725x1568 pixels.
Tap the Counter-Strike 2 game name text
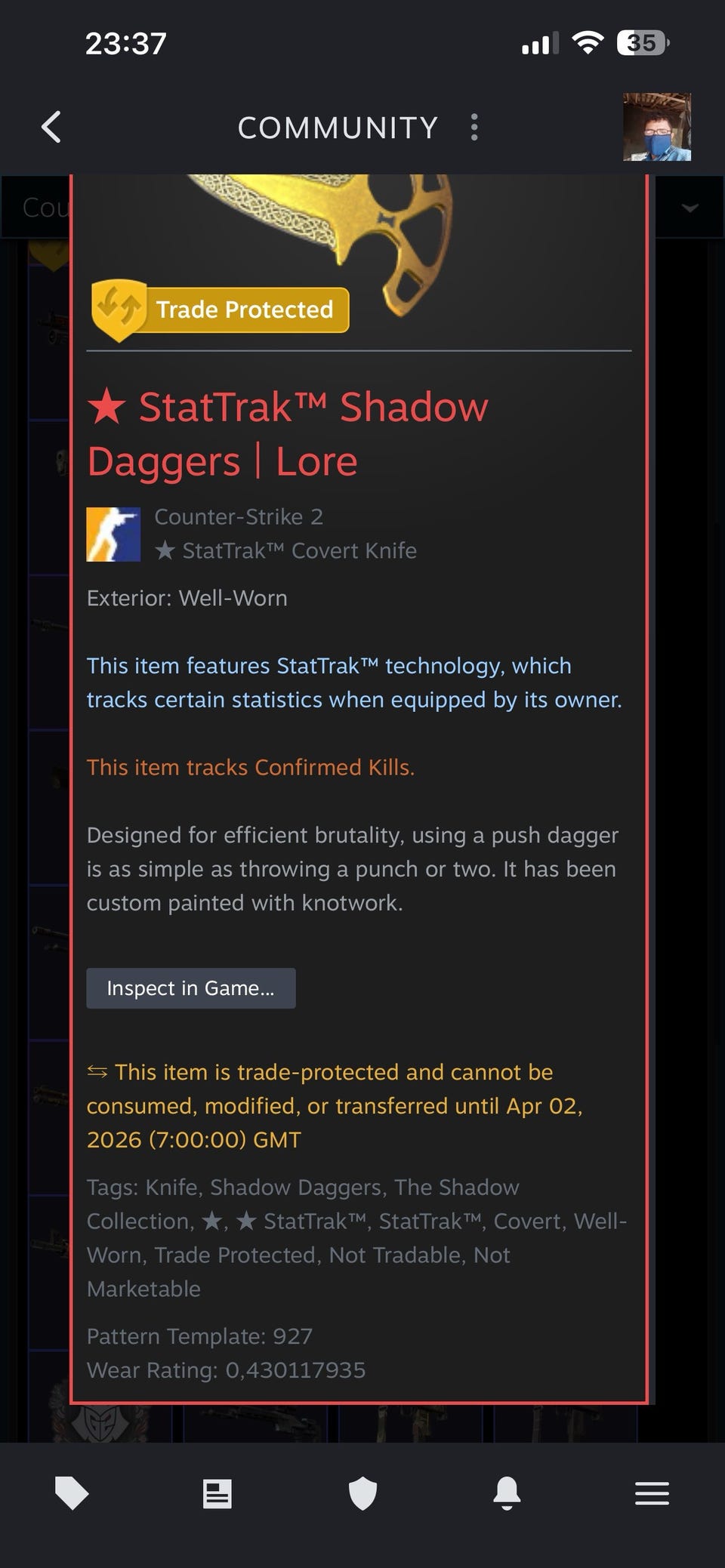coord(239,516)
